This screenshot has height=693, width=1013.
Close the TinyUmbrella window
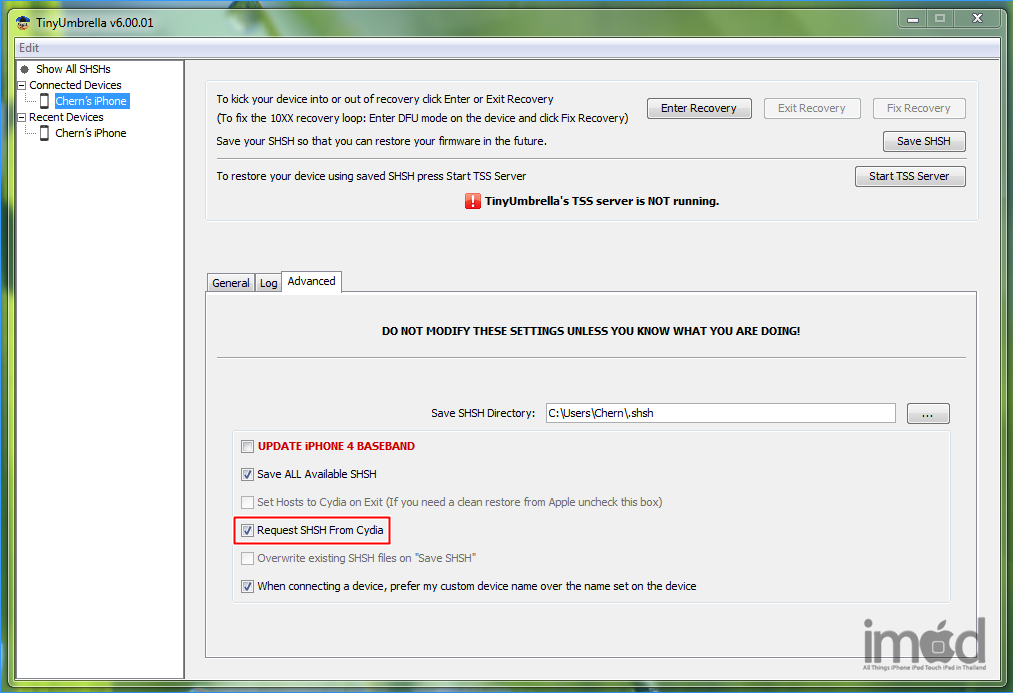[x=977, y=19]
